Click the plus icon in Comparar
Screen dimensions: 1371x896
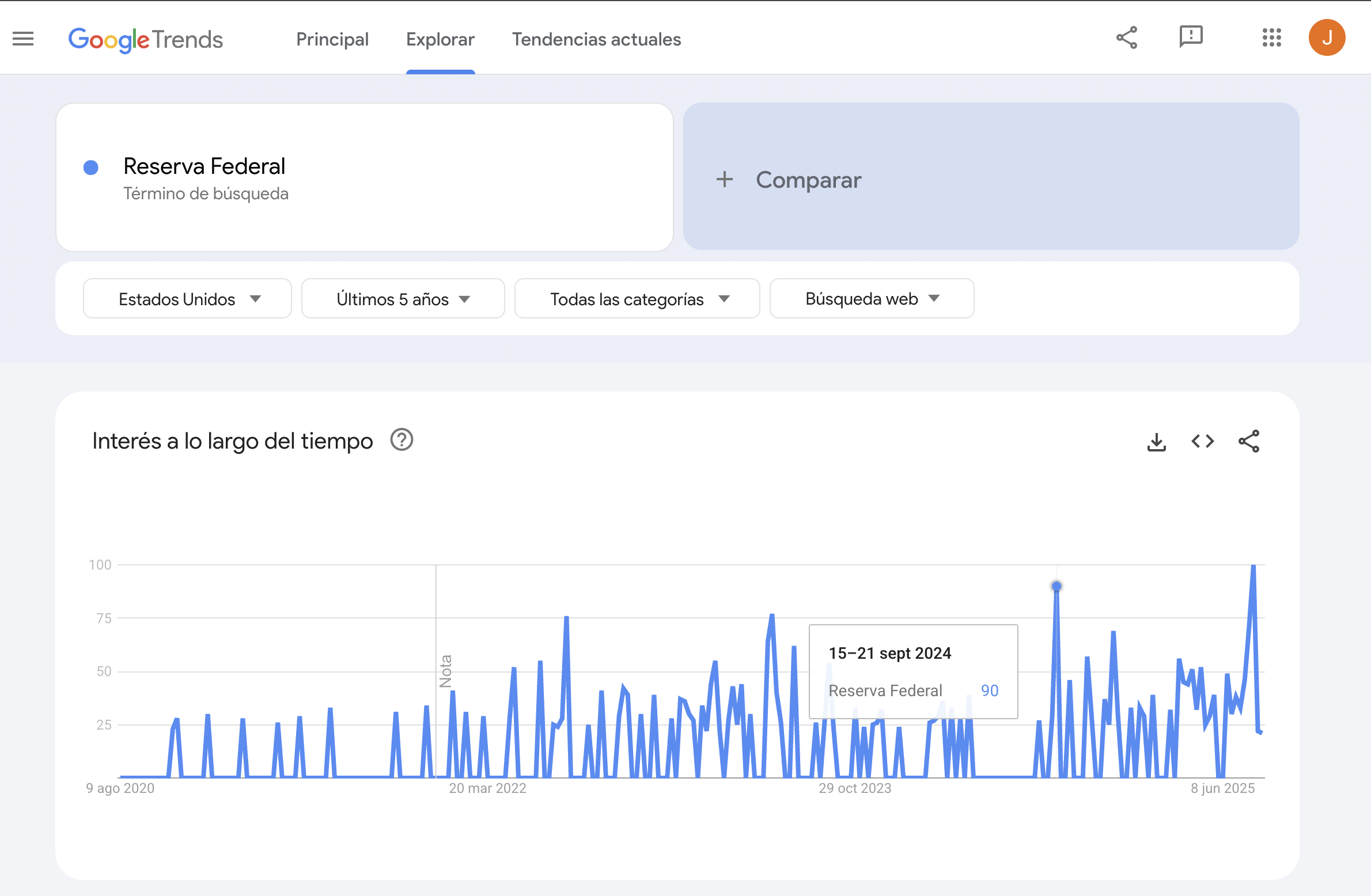point(725,180)
